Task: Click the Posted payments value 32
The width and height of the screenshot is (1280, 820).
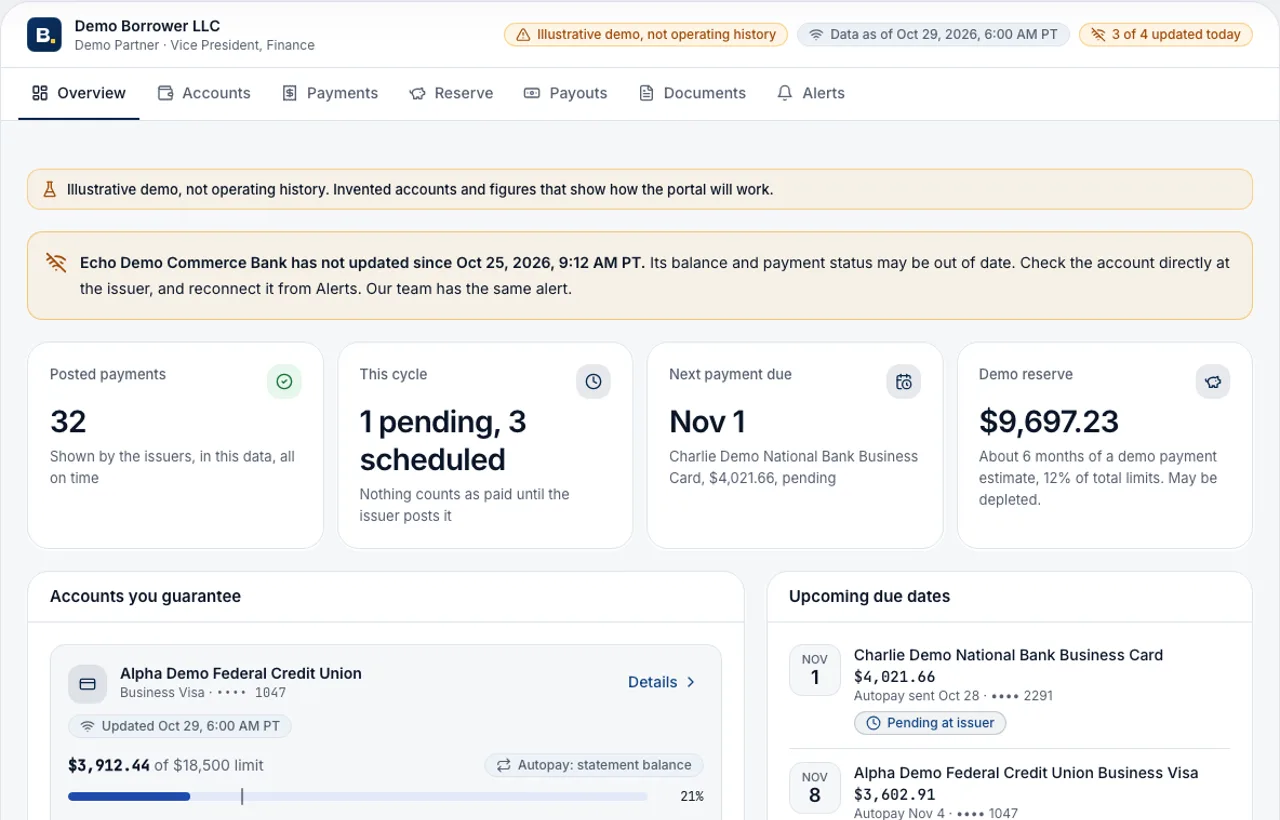Action: pyautogui.click(x=68, y=422)
